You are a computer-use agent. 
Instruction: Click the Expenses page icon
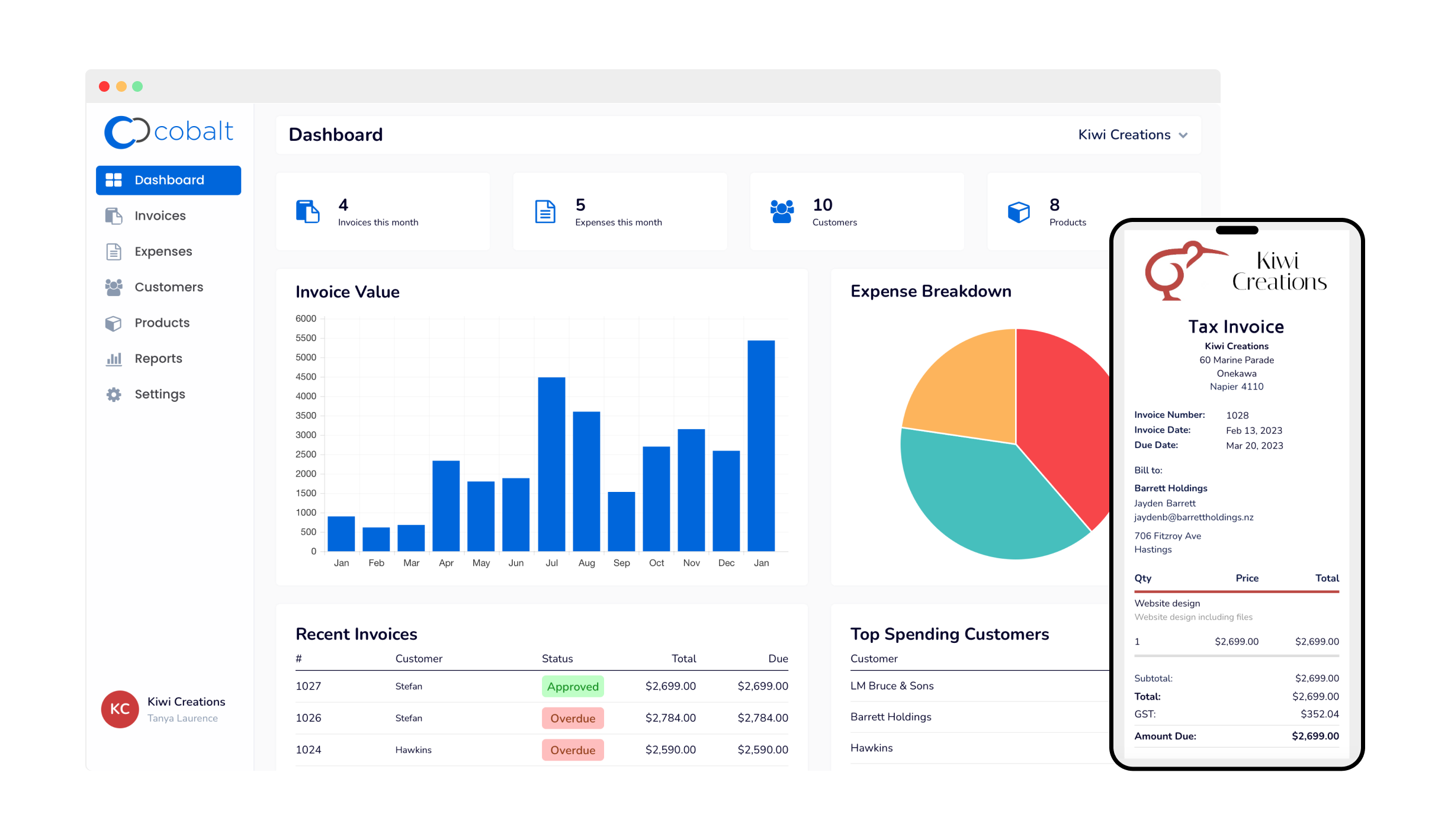click(x=113, y=251)
